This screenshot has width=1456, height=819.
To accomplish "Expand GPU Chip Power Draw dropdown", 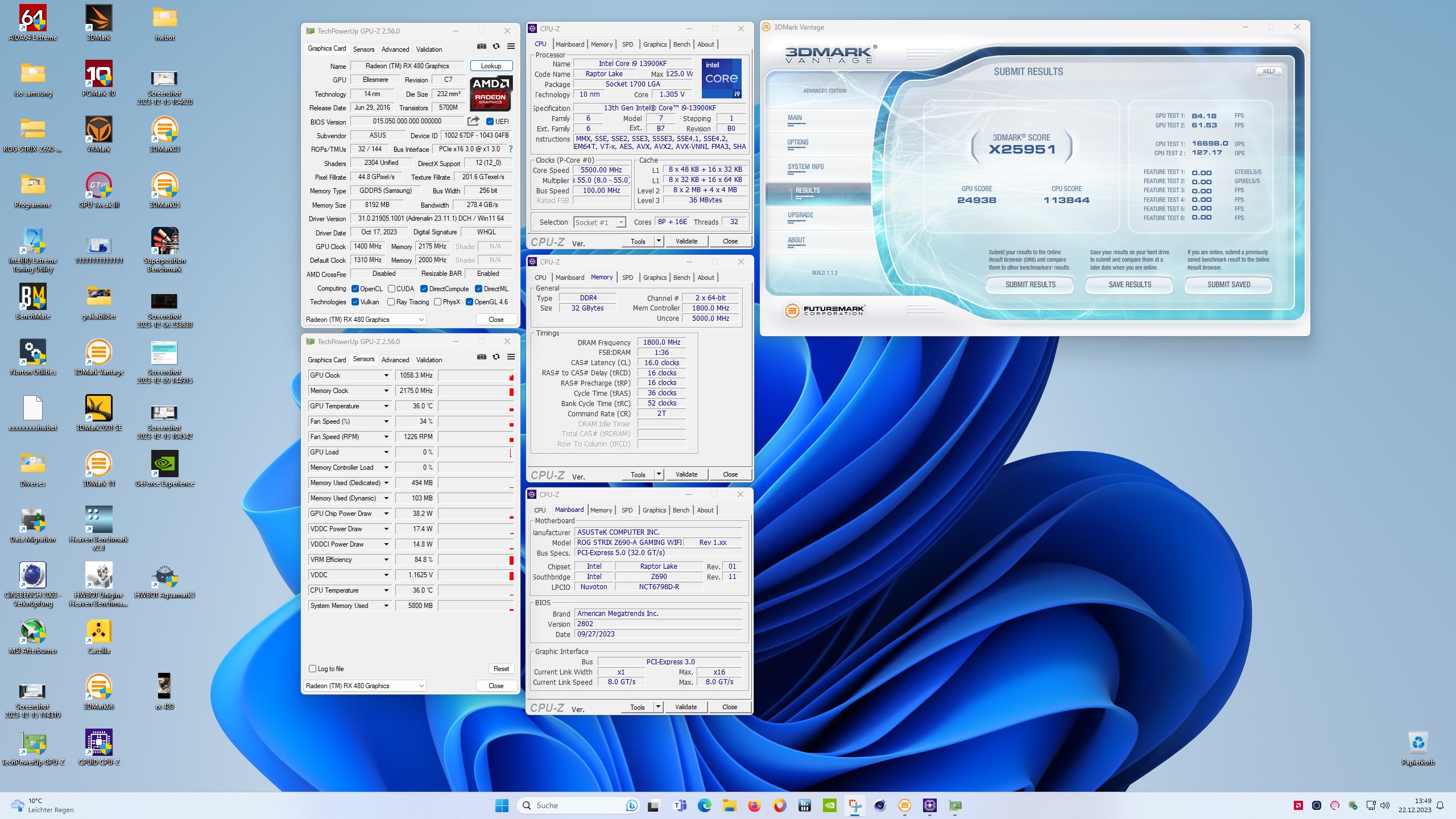I will tap(386, 514).
